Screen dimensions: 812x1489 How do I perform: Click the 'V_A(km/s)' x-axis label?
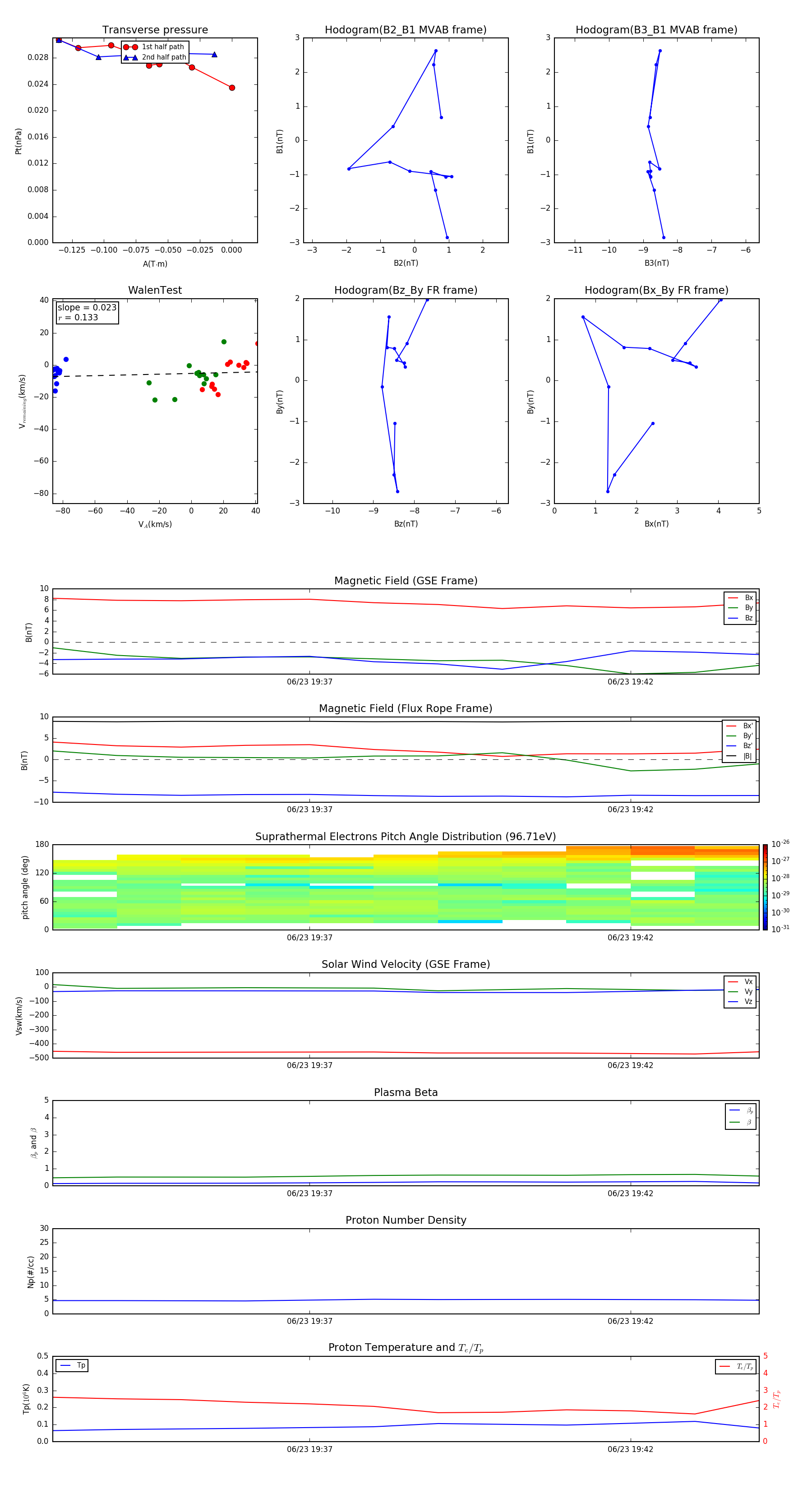point(155,524)
